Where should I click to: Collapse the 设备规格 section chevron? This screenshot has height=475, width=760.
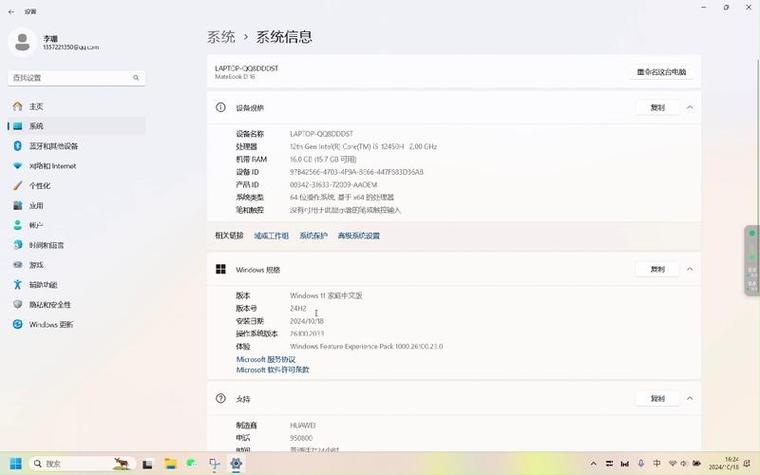click(690, 107)
